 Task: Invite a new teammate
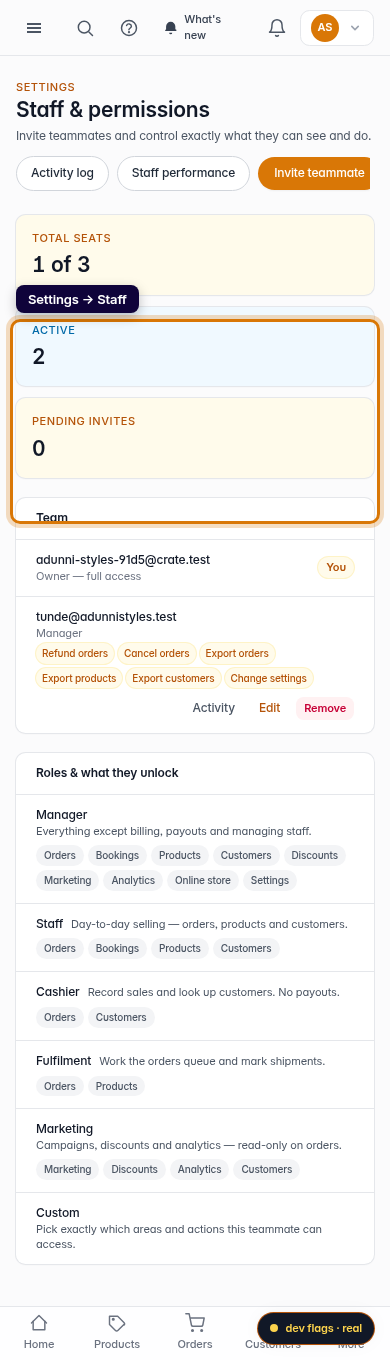pyautogui.click(x=314, y=173)
